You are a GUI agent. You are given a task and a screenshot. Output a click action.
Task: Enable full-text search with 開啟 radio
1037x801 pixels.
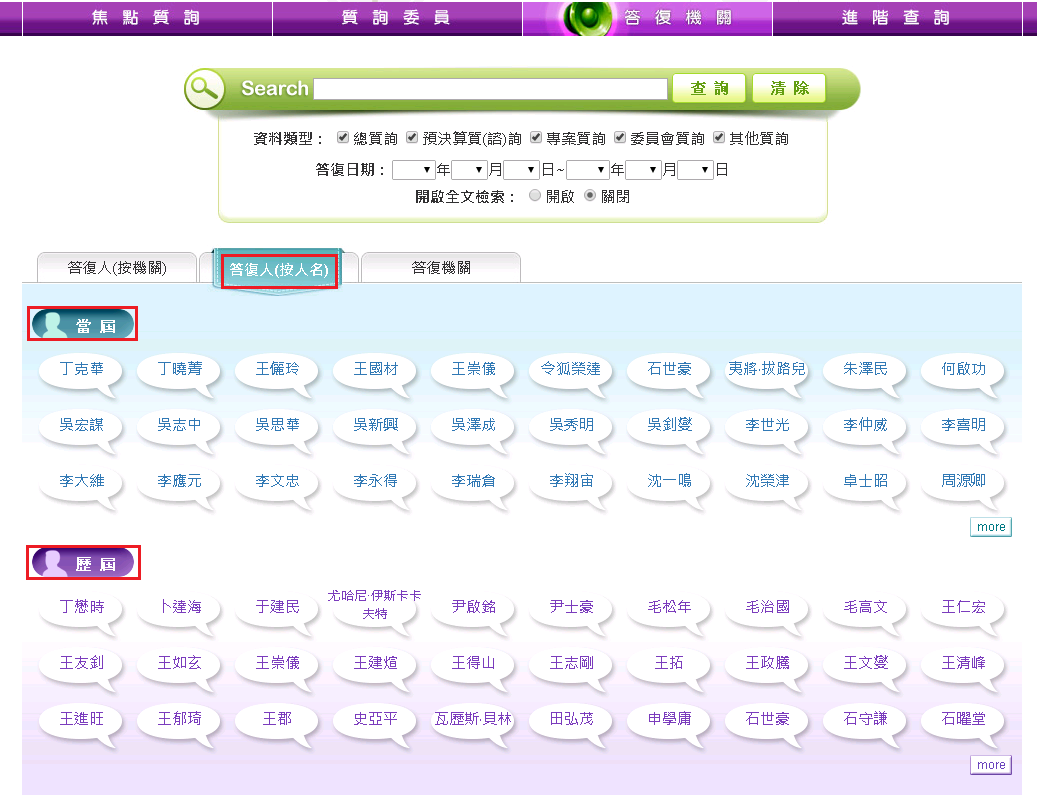(x=535, y=196)
